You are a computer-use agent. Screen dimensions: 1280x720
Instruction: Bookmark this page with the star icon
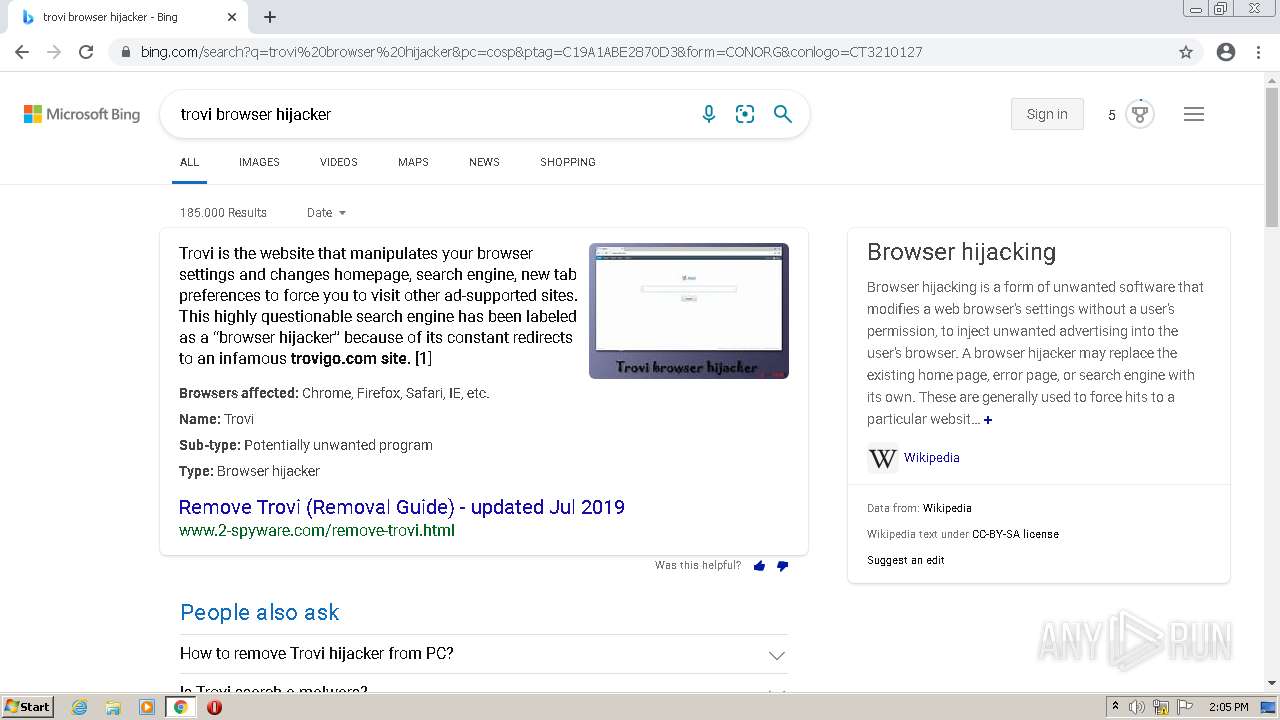click(1186, 52)
